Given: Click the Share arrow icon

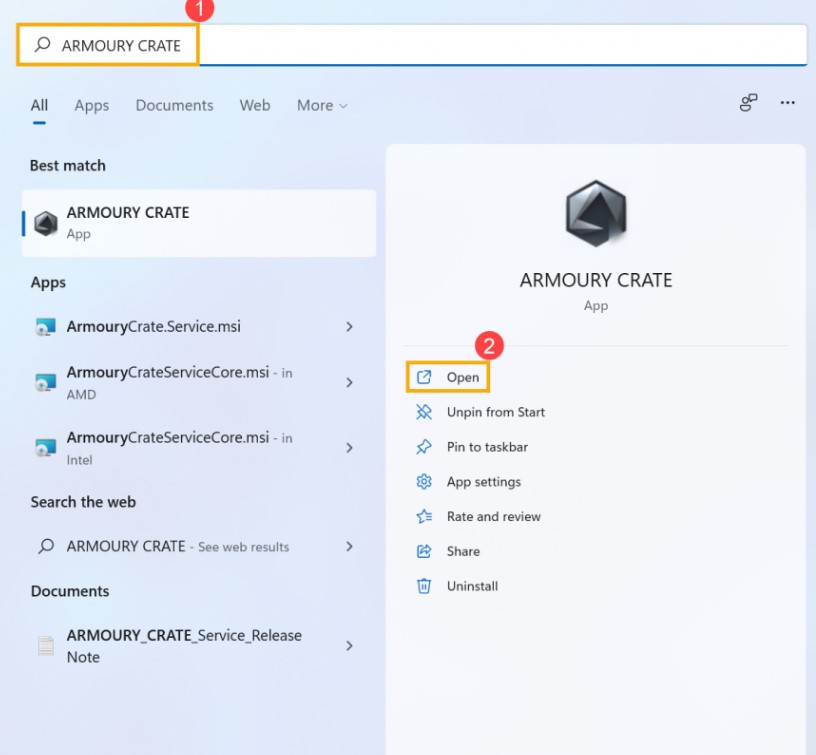Looking at the screenshot, I should click(424, 552).
